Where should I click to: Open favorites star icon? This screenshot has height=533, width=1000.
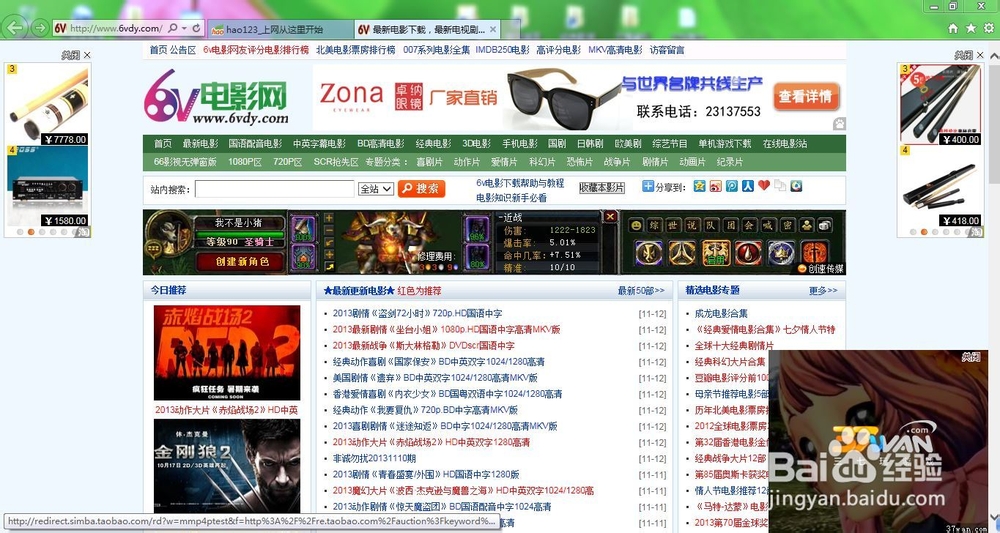pos(971,28)
